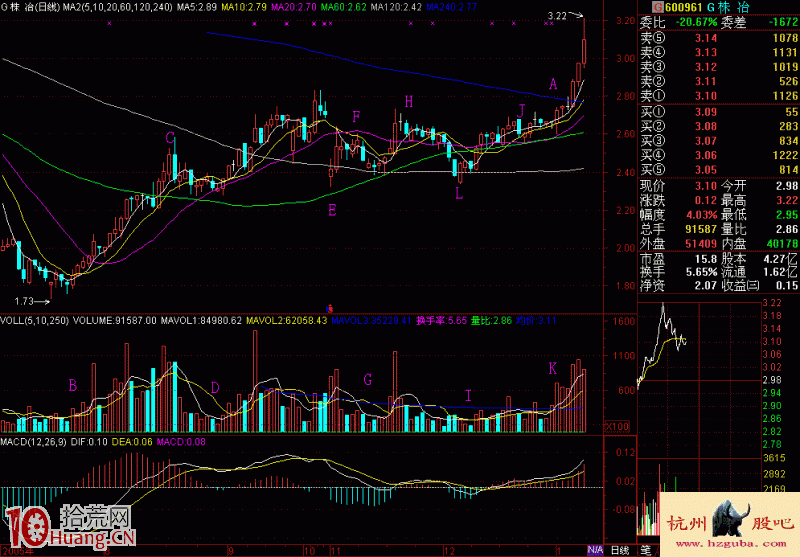Click the red G icon beside 600961

(645, 7)
